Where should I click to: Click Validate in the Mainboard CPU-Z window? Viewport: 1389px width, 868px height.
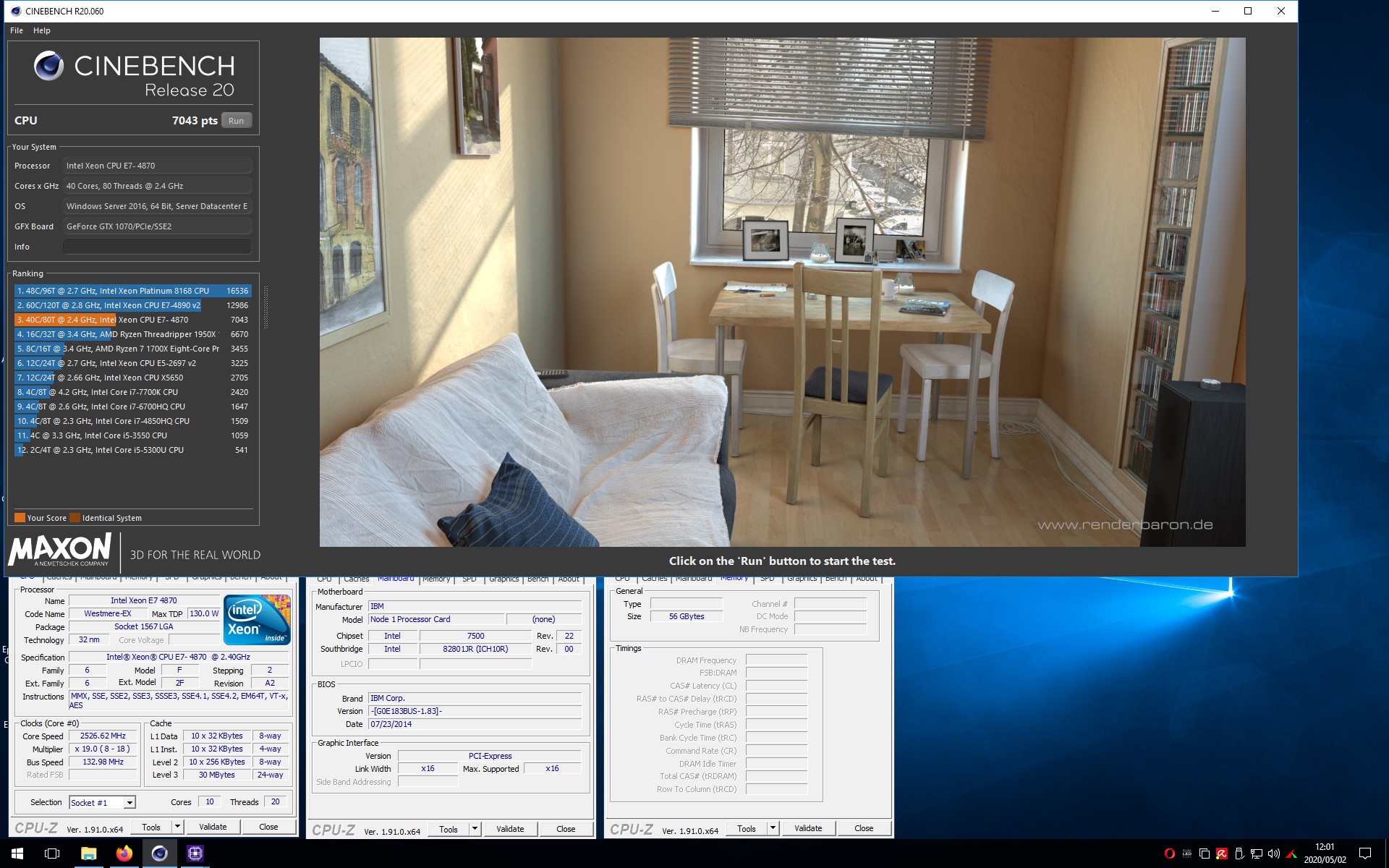(x=510, y=829)
